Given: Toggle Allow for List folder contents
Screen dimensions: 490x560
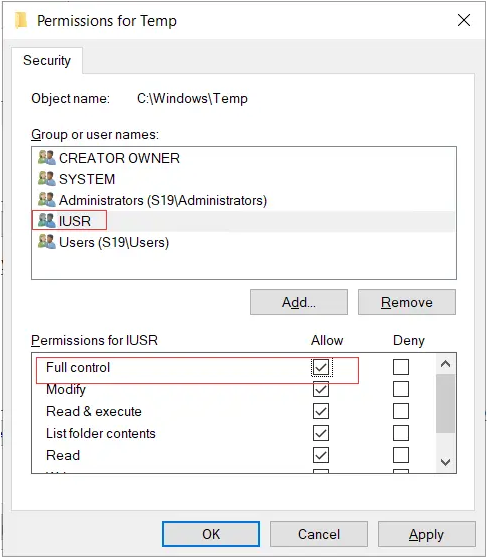Looking at the screenshot, I should (321, 434).
